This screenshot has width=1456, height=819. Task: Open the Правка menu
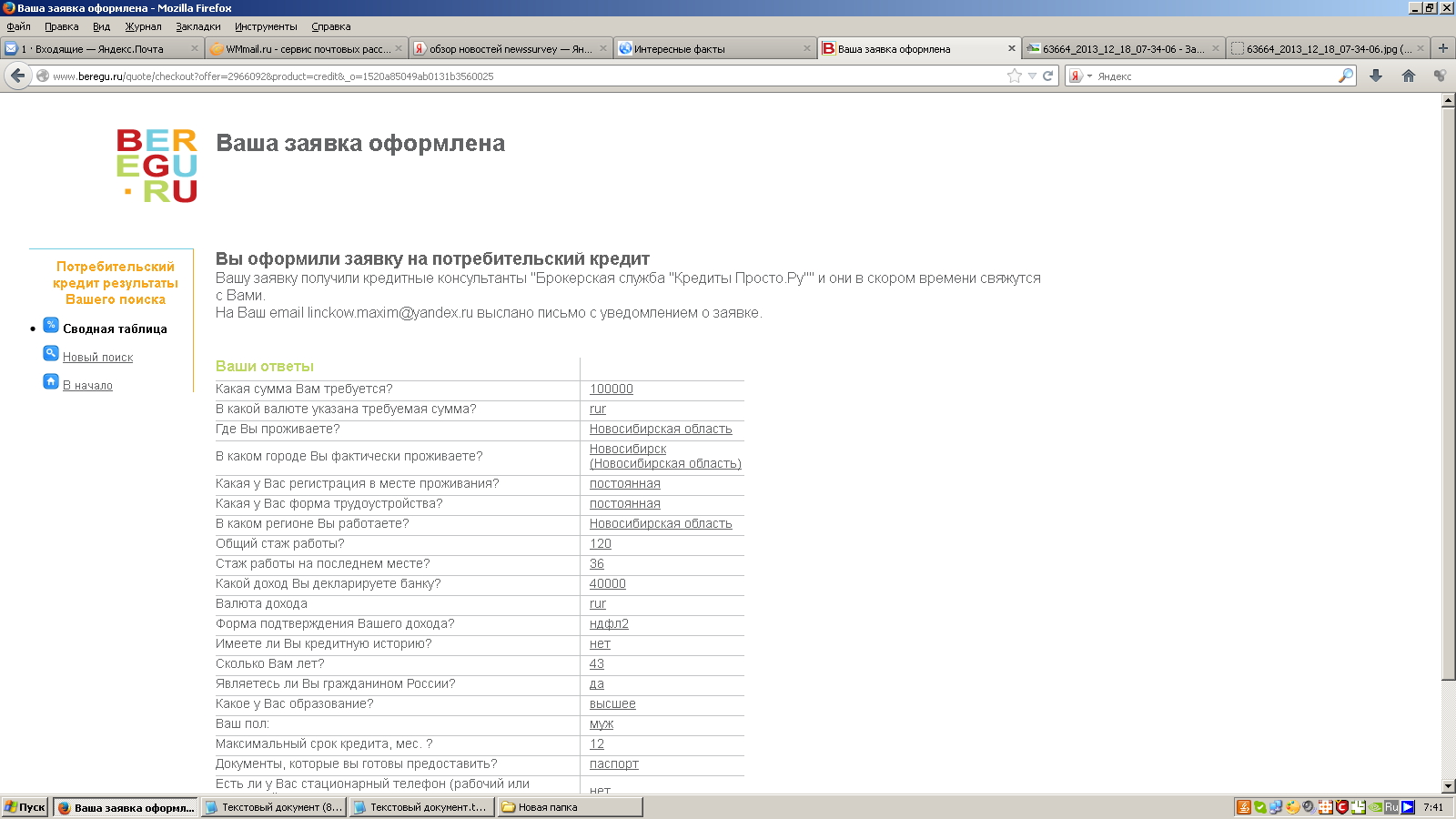(x=62, y=26)
